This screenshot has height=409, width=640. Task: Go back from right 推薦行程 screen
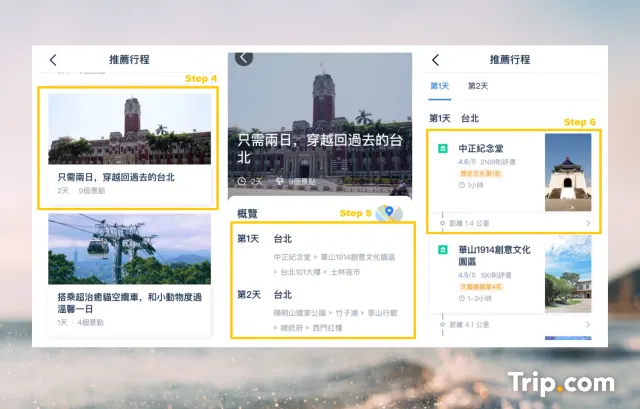[435, 60]
